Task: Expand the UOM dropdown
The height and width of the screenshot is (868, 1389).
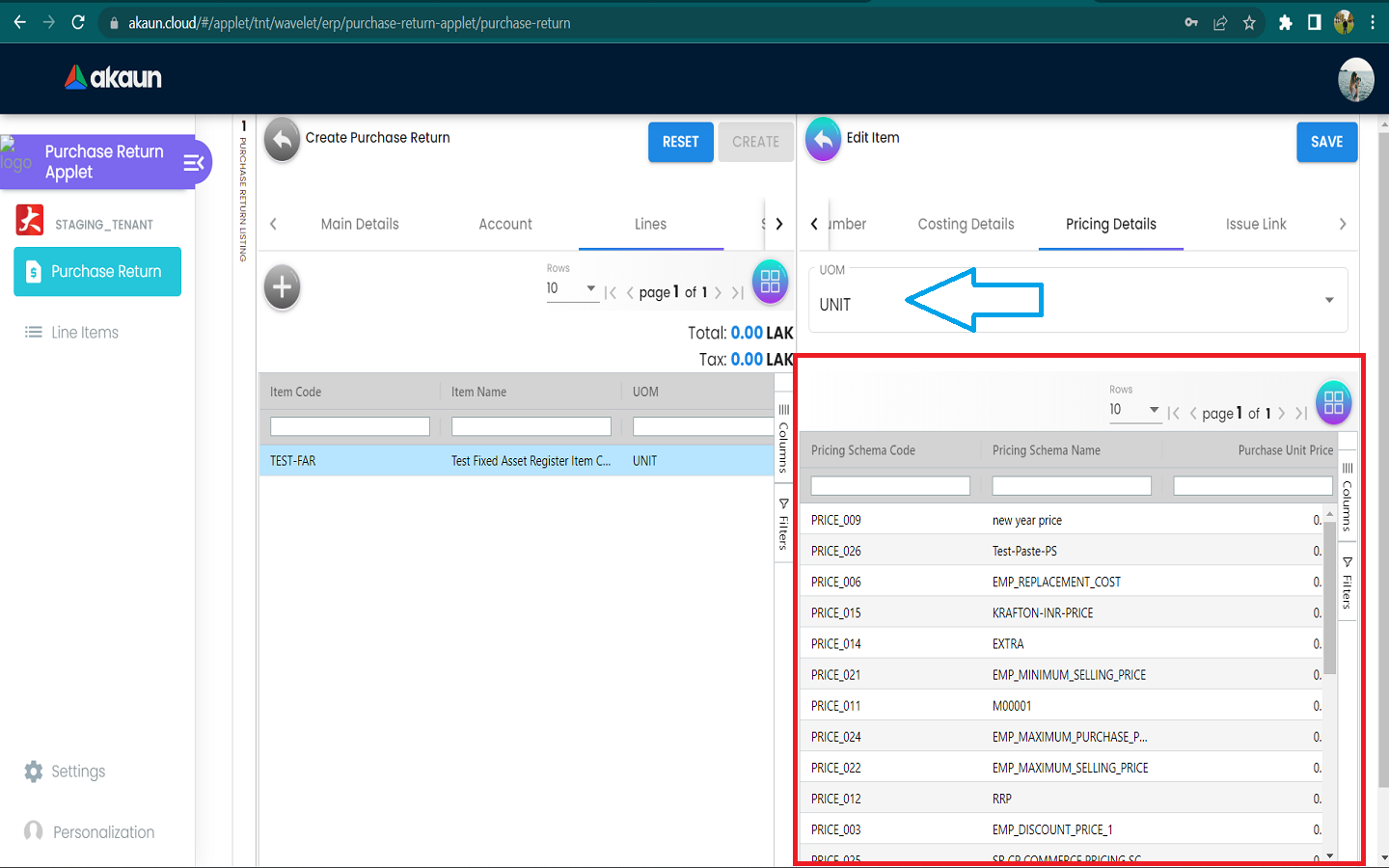Action: pyautogui.click(x=1328, y=300)
